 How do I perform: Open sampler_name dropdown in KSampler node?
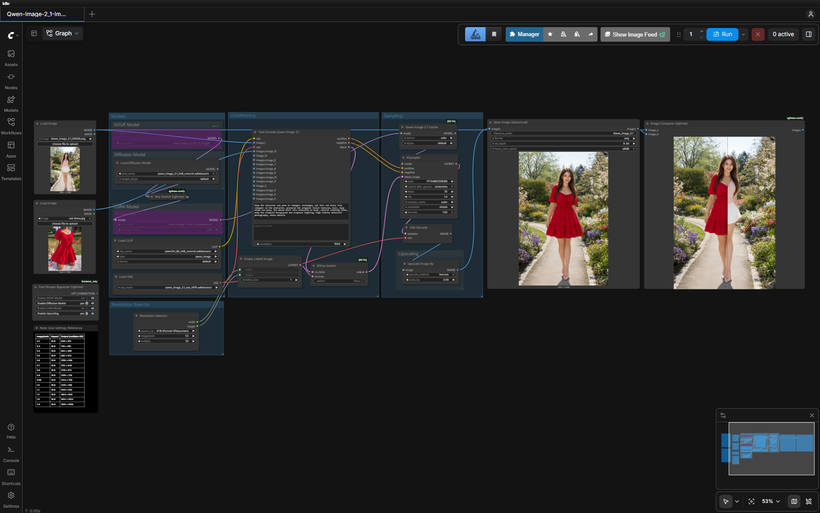tap(429, 202)
